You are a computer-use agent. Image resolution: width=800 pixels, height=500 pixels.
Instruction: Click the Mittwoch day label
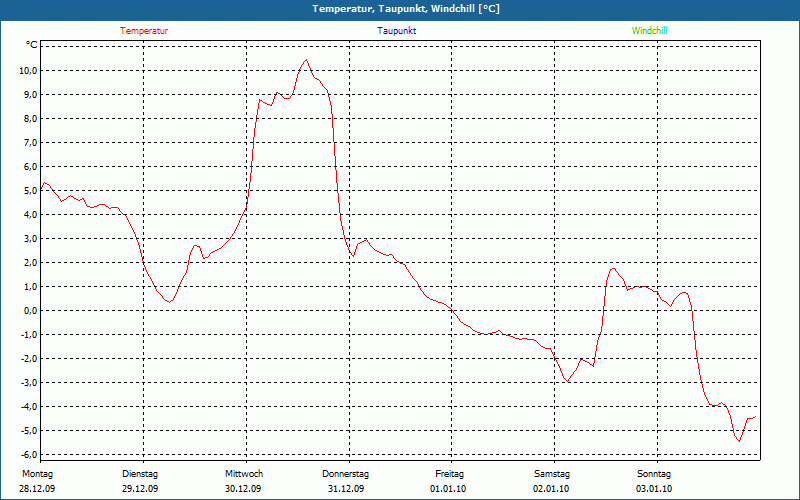click(x=244, y=474)
